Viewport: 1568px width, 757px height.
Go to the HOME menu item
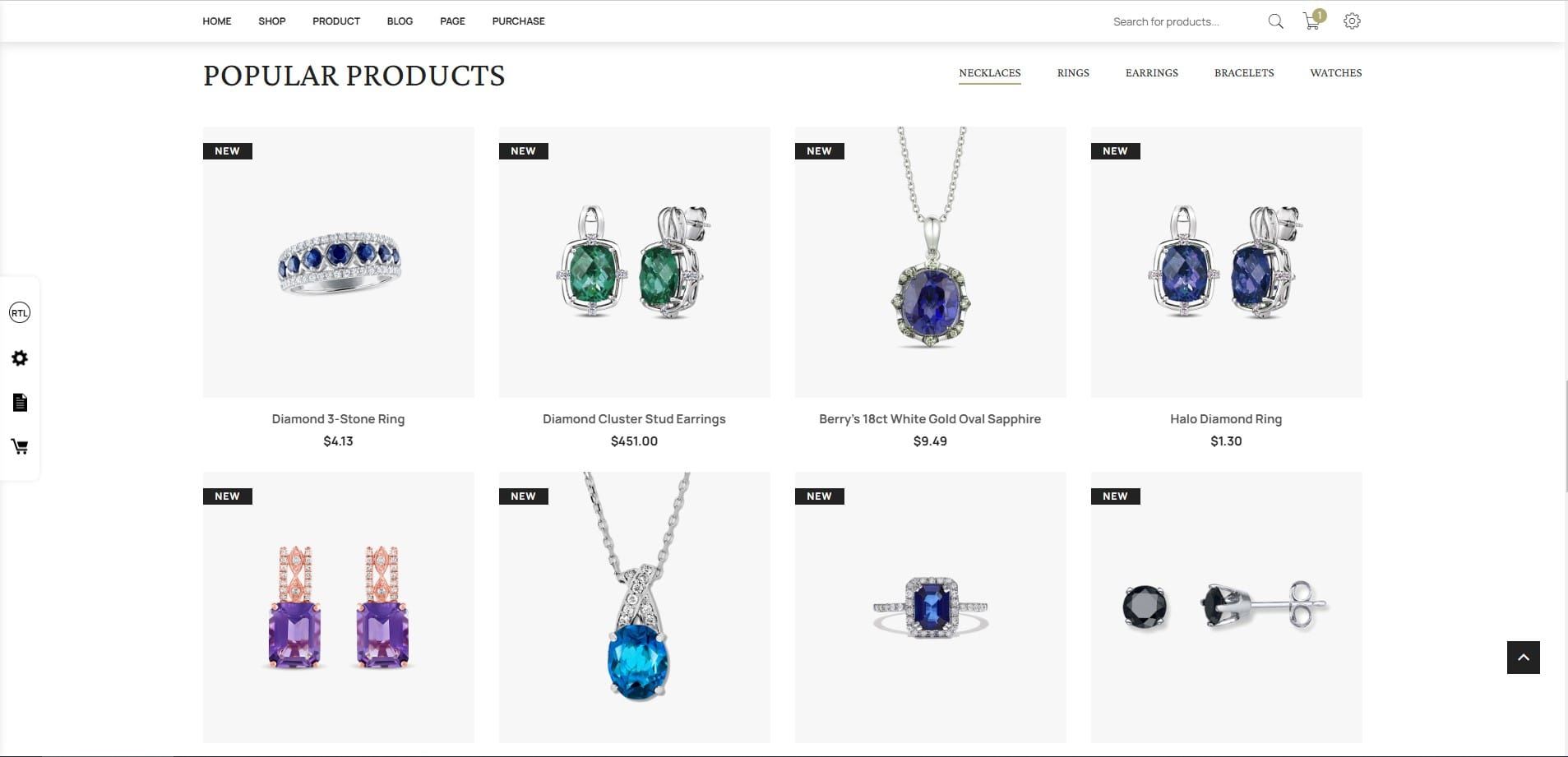[x=217, y=21]
